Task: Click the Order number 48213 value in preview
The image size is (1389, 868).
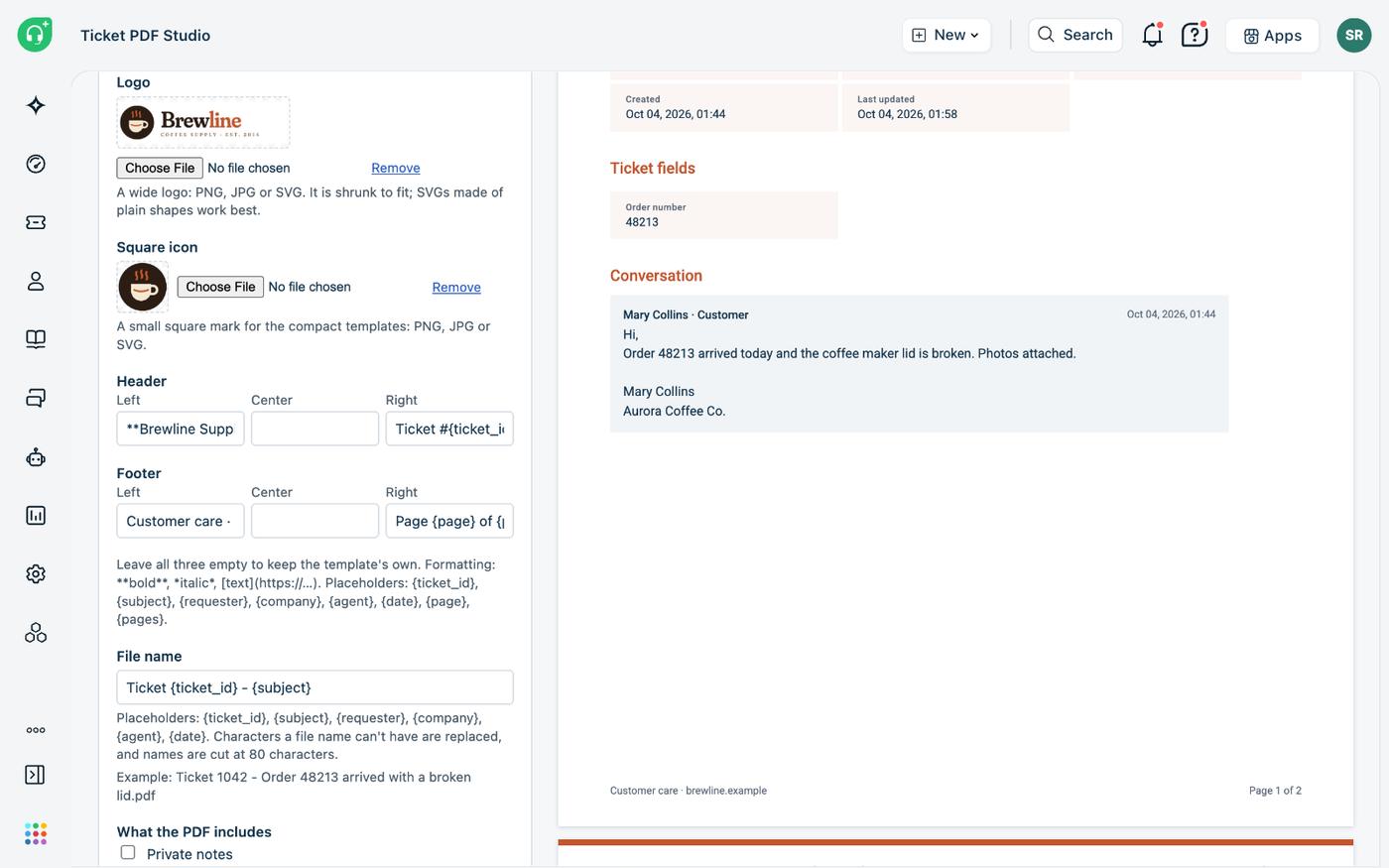Action: pyautogui.click(x=642, y=222)
